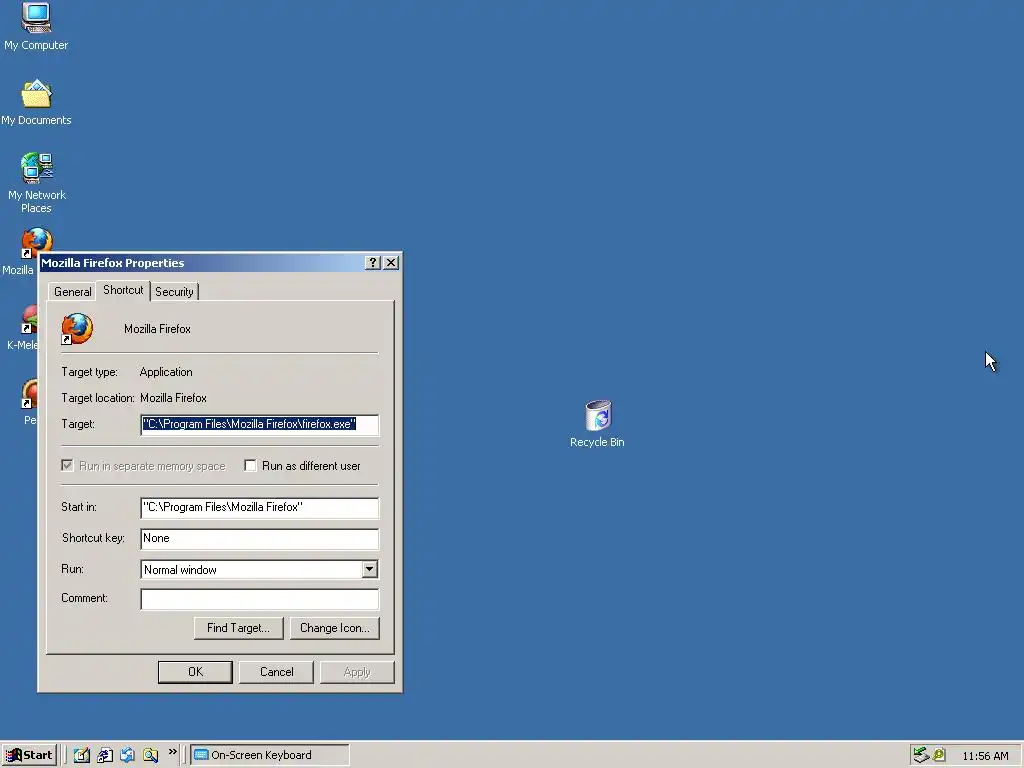This screenshot has height=768, width=1024.
Task: Click the Target type Application text
Action: pos(166,372)
